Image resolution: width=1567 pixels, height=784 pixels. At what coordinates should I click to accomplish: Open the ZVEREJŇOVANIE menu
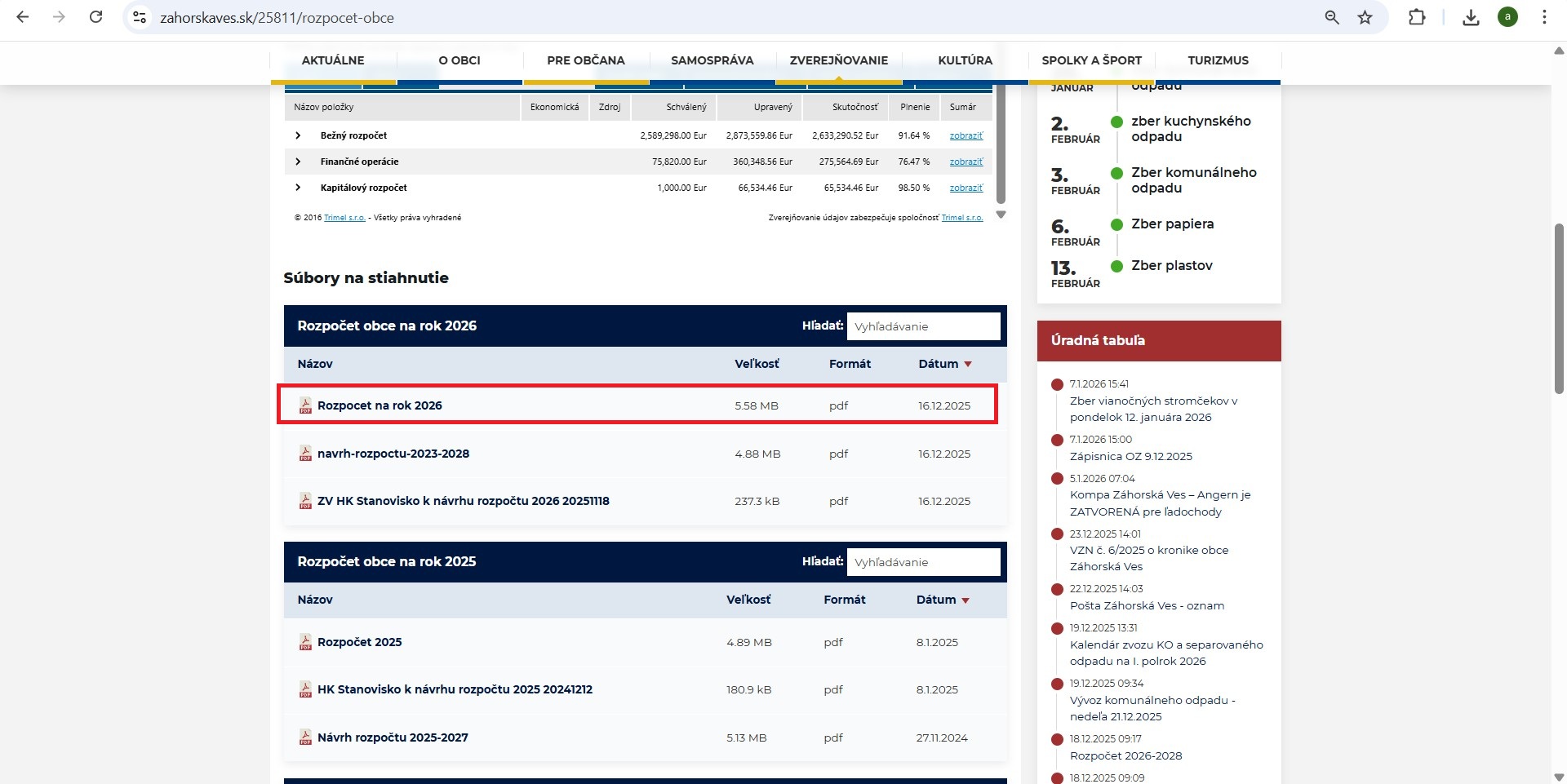point(838,60)
